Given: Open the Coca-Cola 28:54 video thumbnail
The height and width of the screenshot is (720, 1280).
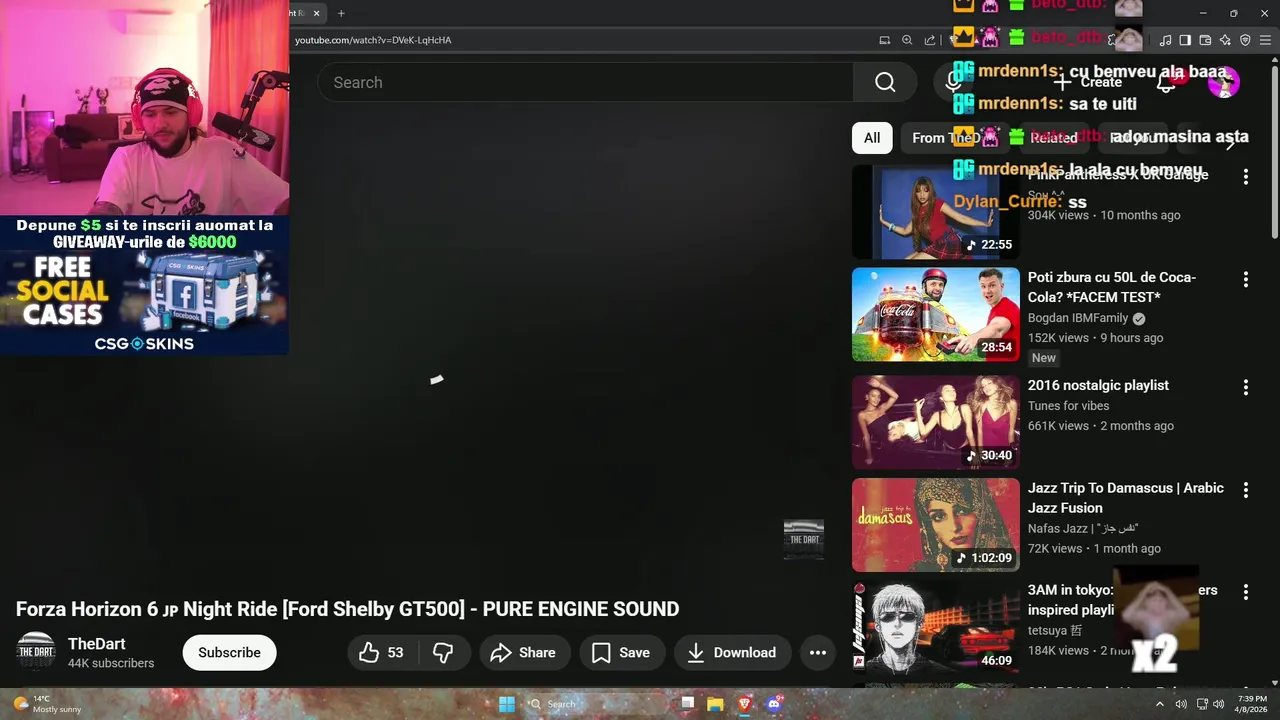Looking at the screenshot, I should point(936,315).
